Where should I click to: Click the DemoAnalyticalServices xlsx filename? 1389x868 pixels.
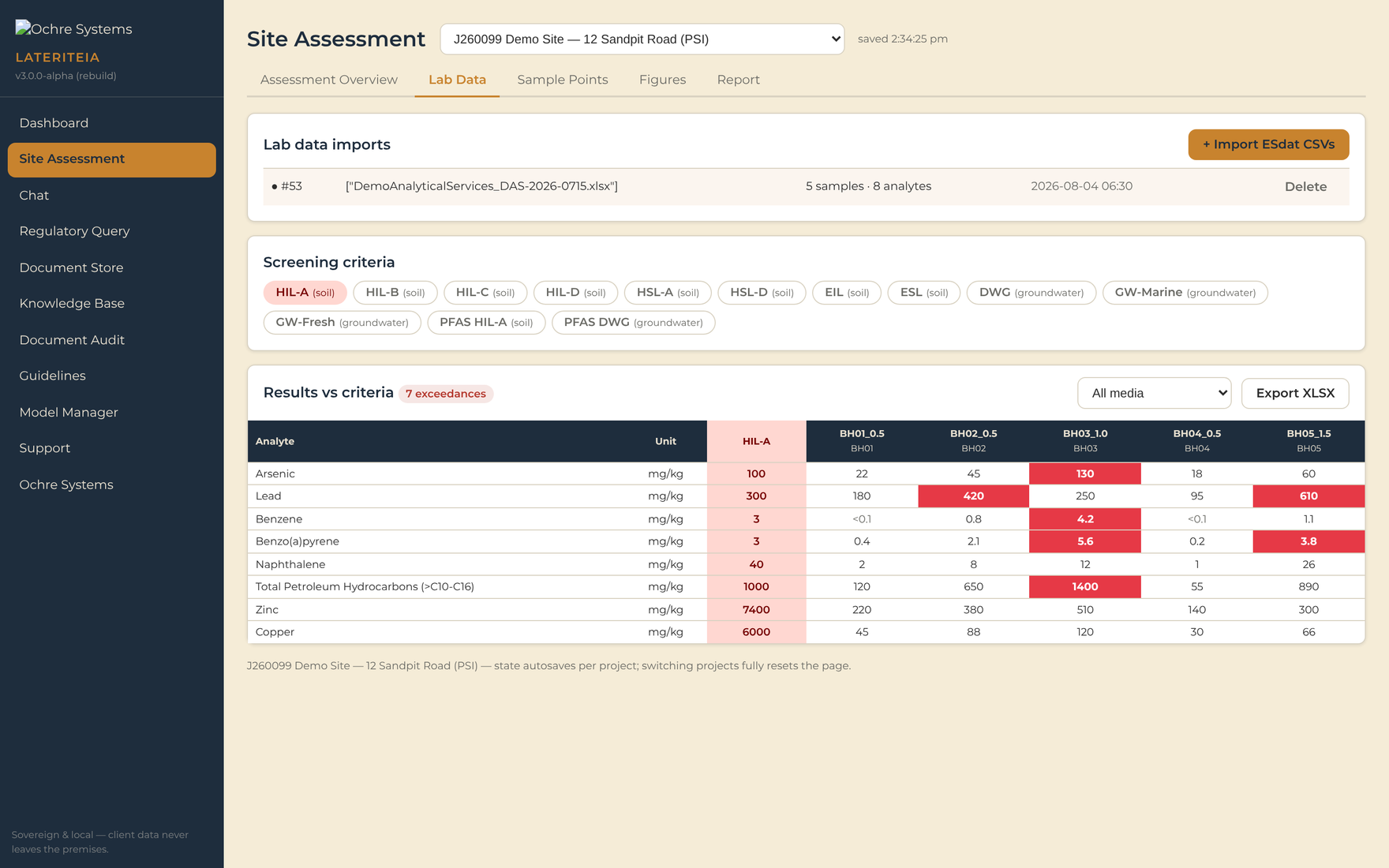coord(481,186)
